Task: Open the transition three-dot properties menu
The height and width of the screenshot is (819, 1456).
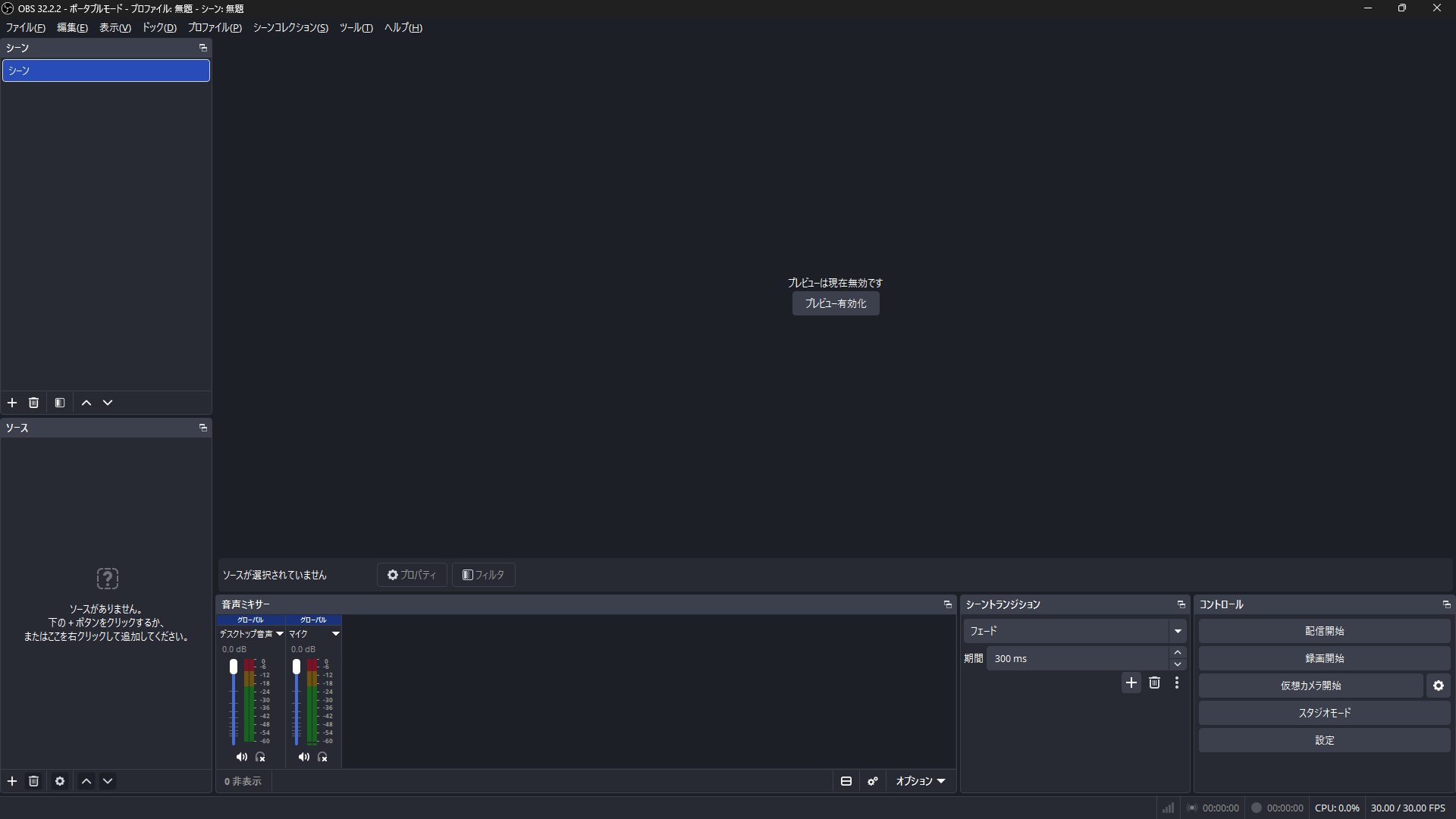Action: (1177, 682)
